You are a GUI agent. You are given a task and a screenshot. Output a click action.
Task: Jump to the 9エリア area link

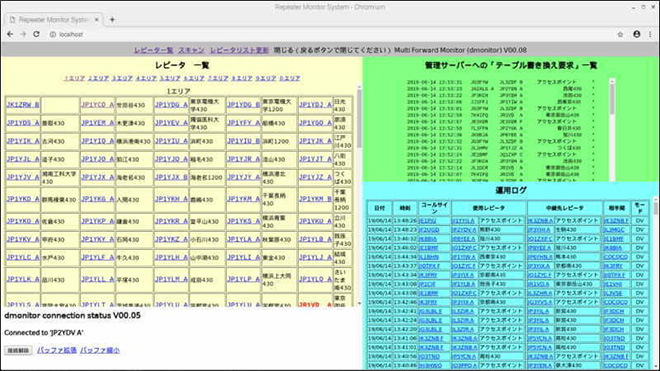[x=266, y=78]
